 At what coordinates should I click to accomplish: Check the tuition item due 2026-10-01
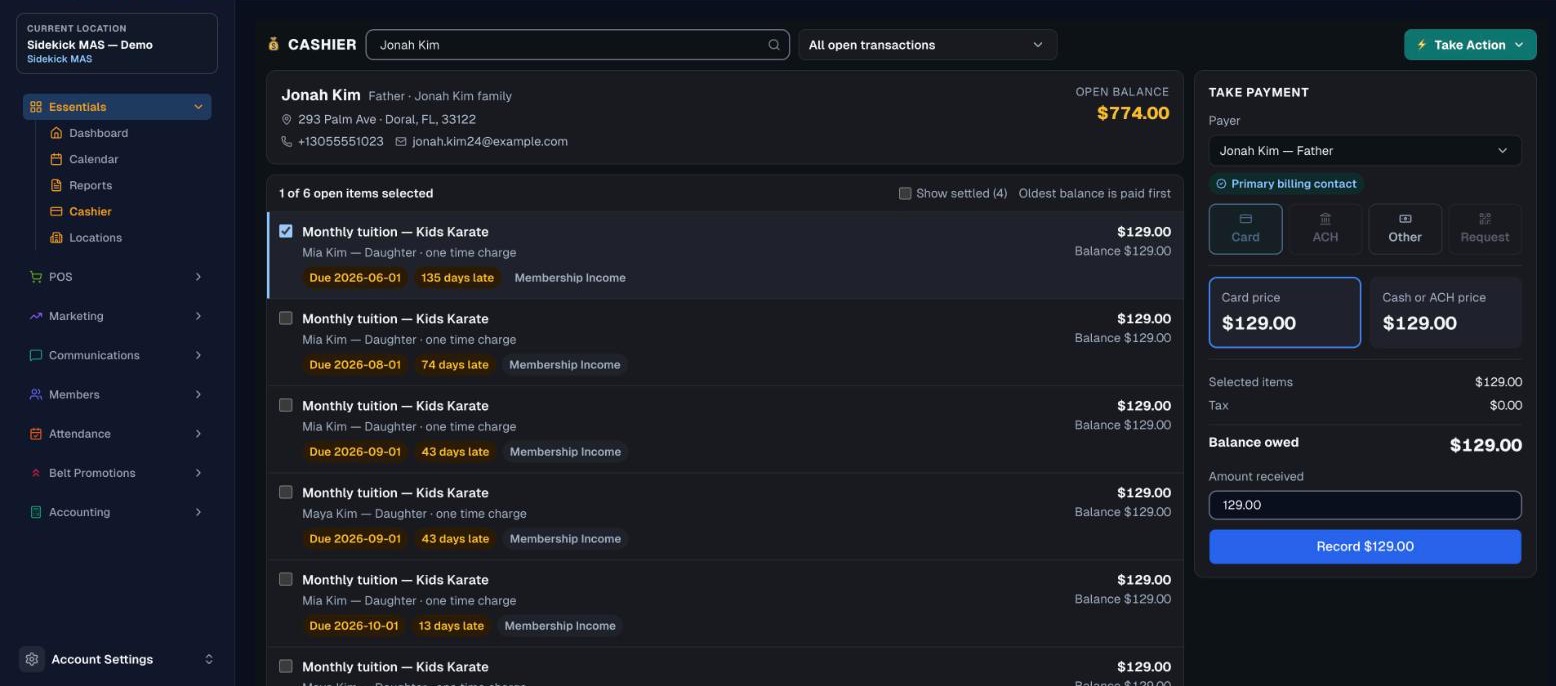tap(286, 579)
